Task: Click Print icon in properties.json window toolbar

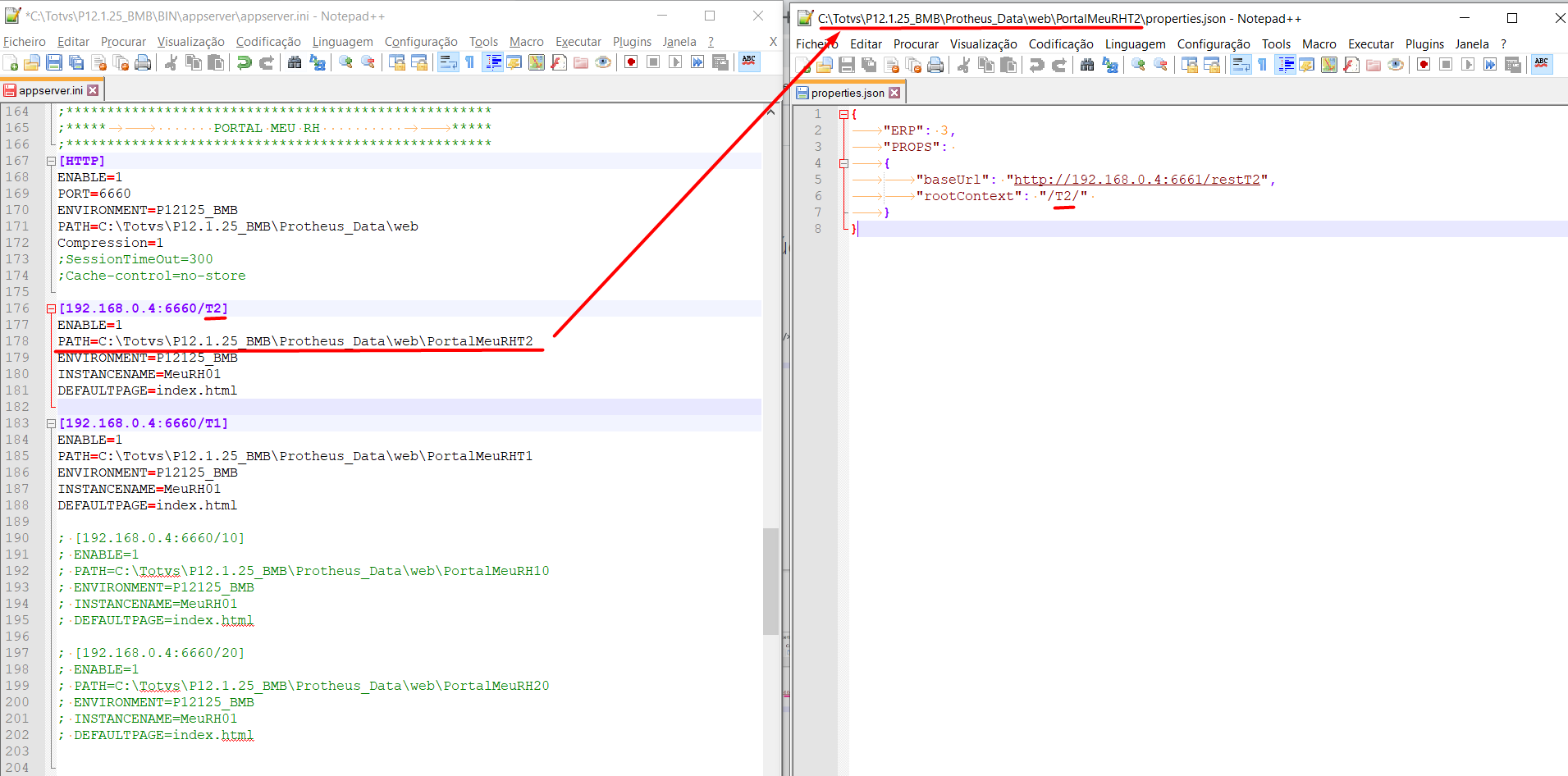Action: 935,66
